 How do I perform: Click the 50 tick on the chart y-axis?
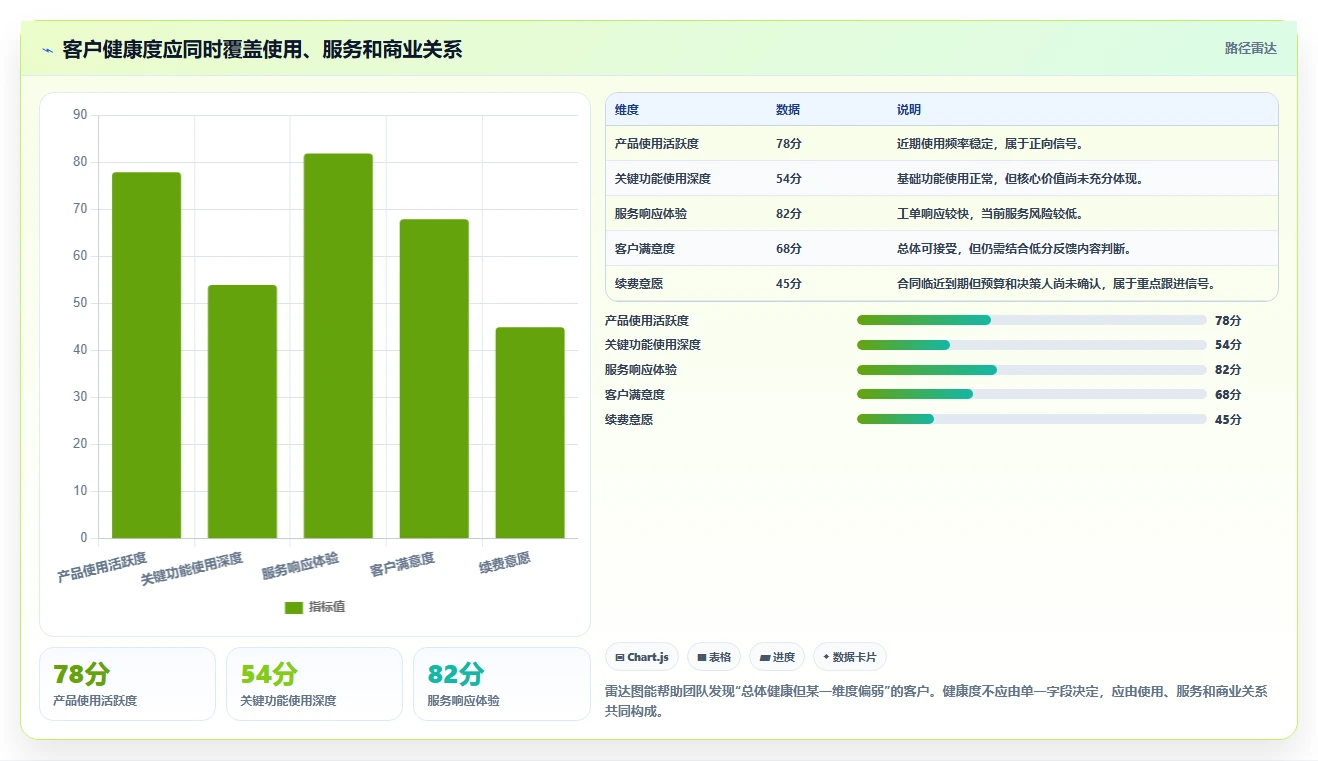tap(81, 303)
